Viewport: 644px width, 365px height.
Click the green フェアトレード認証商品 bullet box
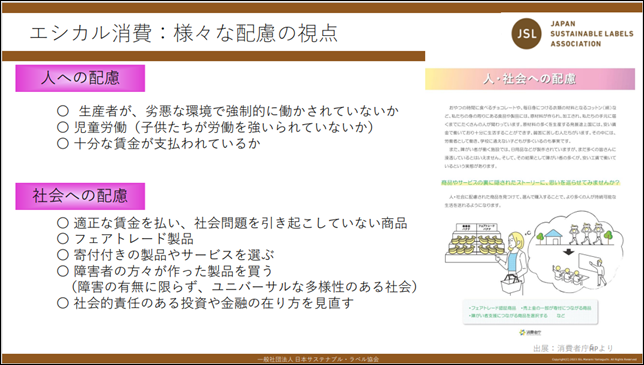click(x=530, y=312)
